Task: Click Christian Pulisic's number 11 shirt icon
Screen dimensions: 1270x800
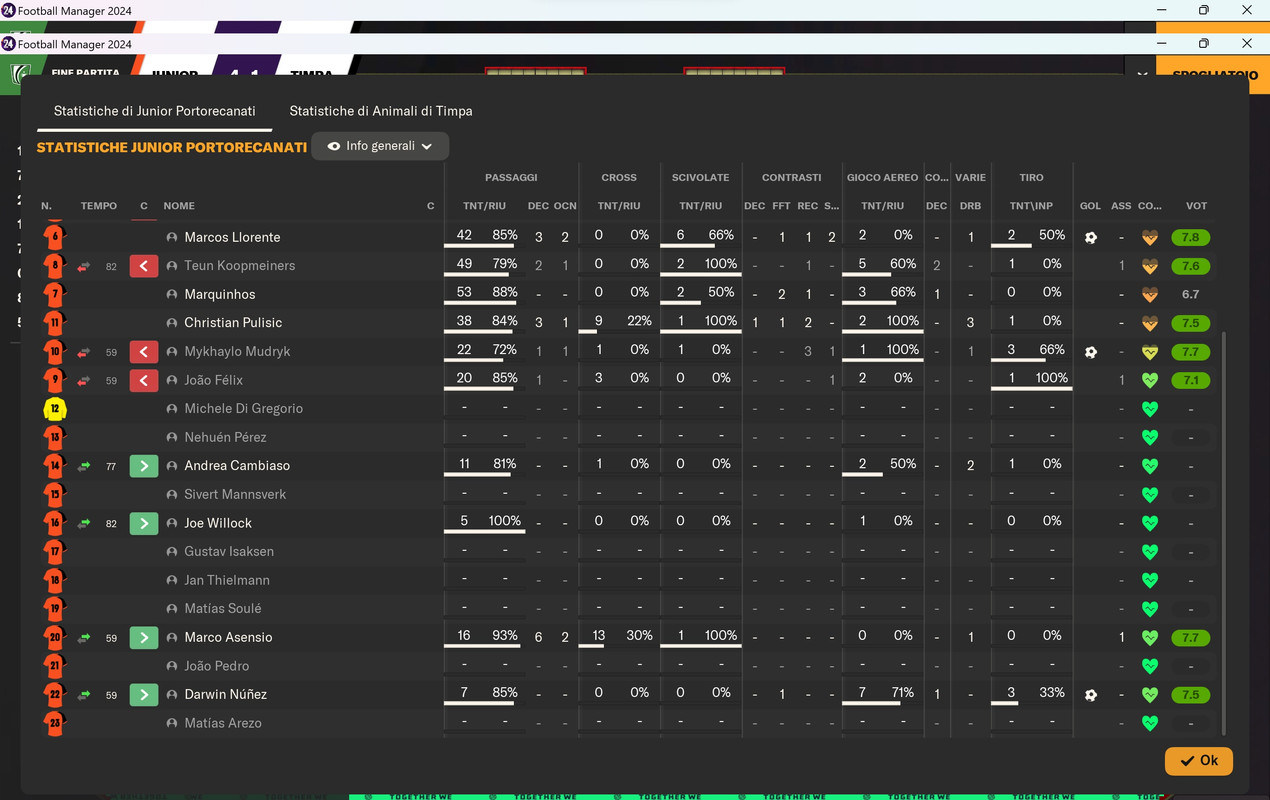Action: point(54,323)
